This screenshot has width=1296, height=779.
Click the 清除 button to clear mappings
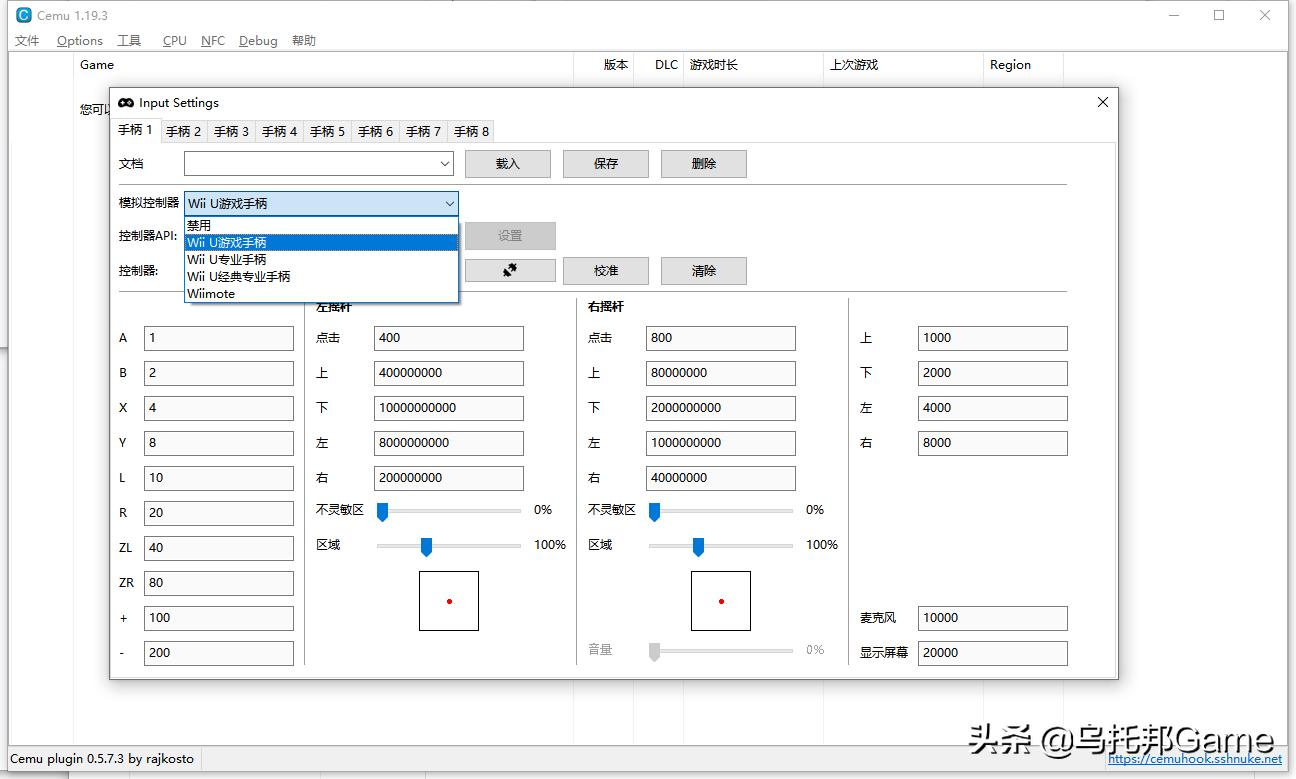pyautogui.click(x=703, y=270)
